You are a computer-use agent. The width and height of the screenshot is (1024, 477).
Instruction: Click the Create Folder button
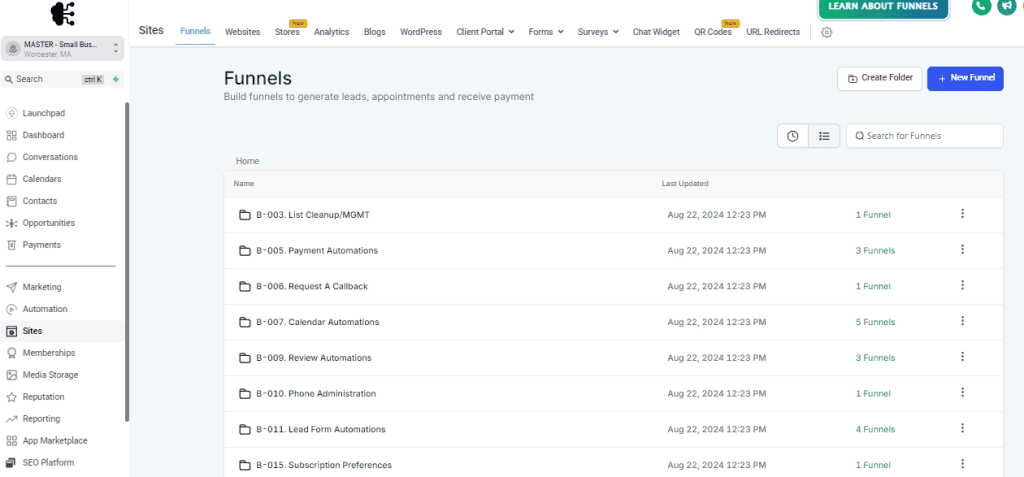tap(880, 78)
